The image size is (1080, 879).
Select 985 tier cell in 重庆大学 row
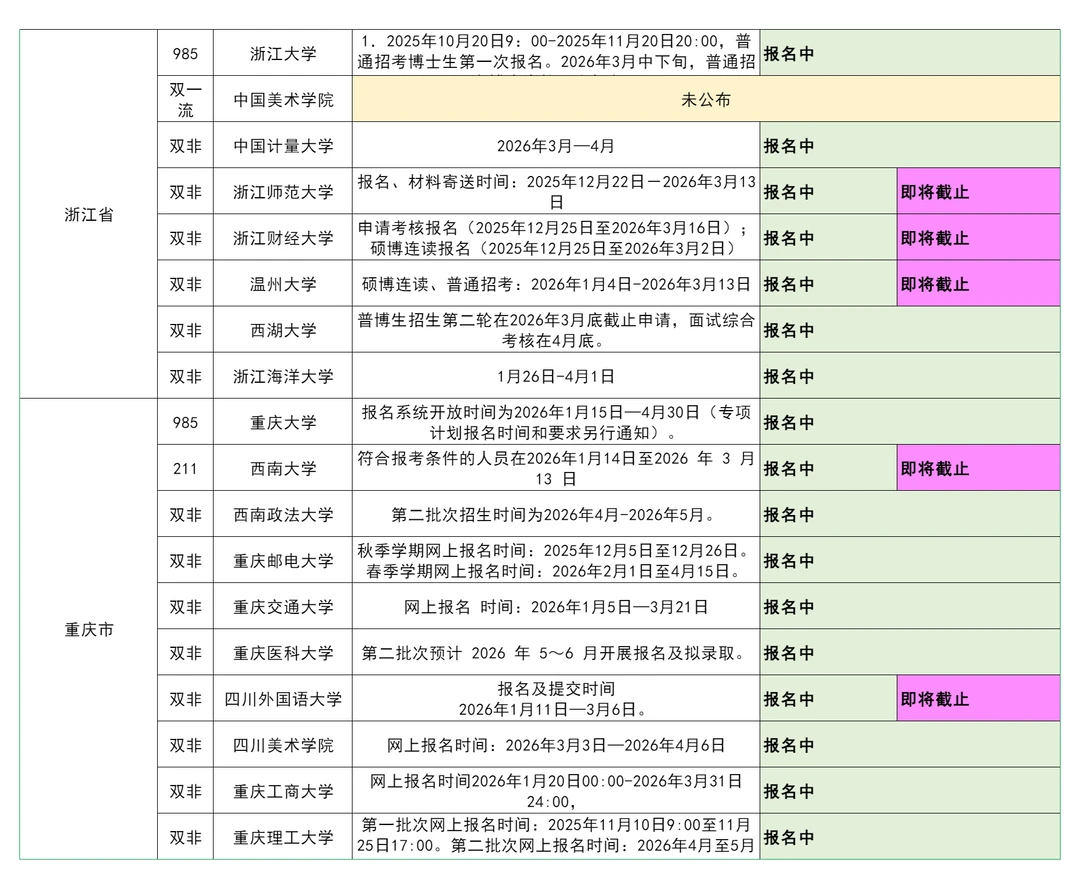[185, 422]
